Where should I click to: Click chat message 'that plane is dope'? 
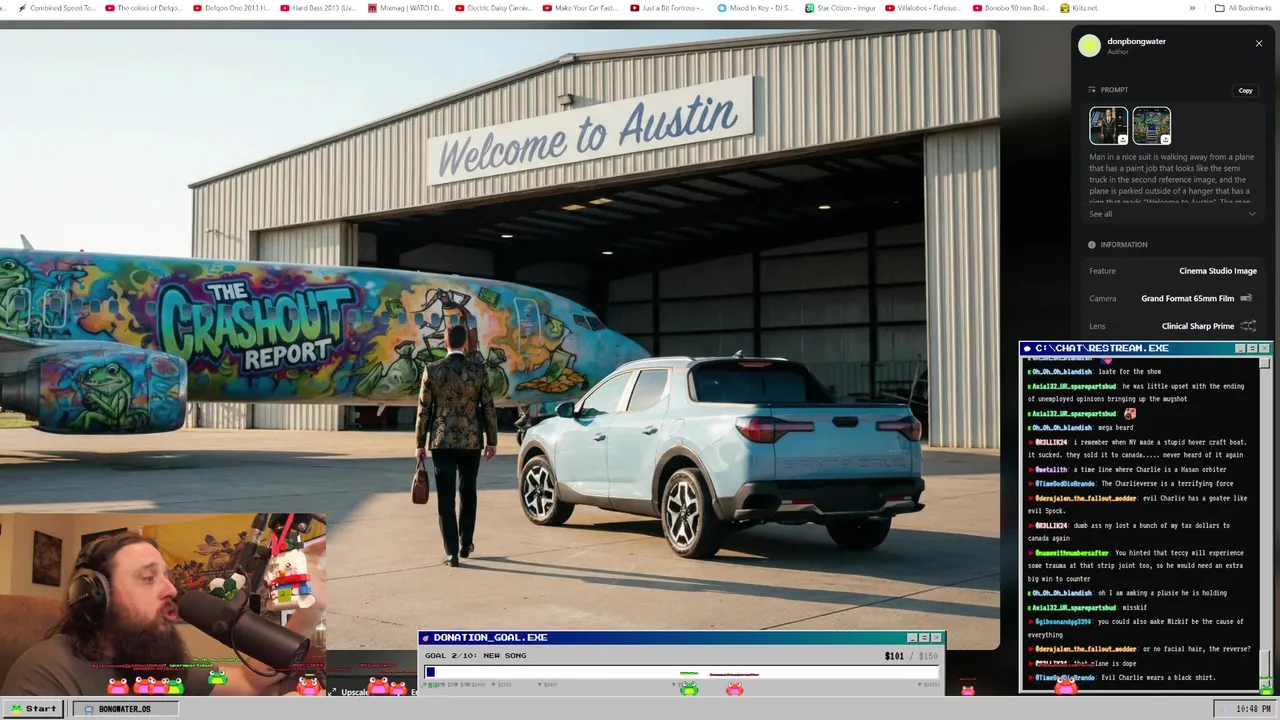[1104, 663]
